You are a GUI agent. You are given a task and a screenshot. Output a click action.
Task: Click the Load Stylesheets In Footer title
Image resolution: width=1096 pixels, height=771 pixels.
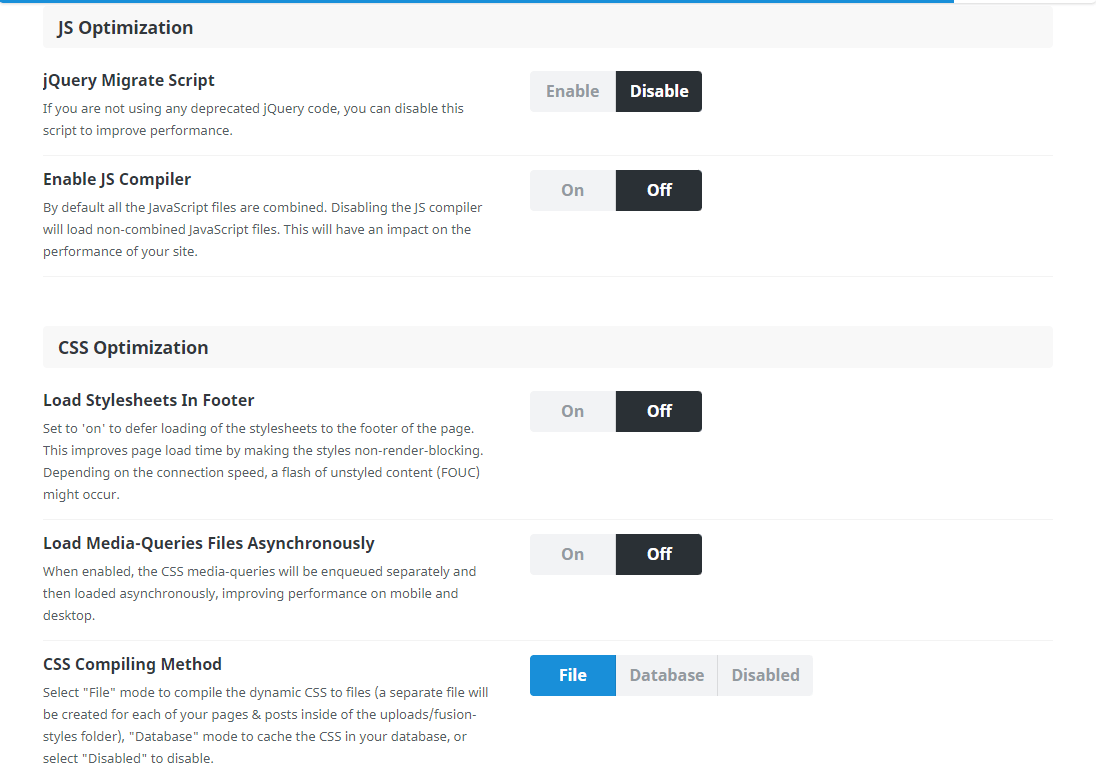(x=149, y=400)
